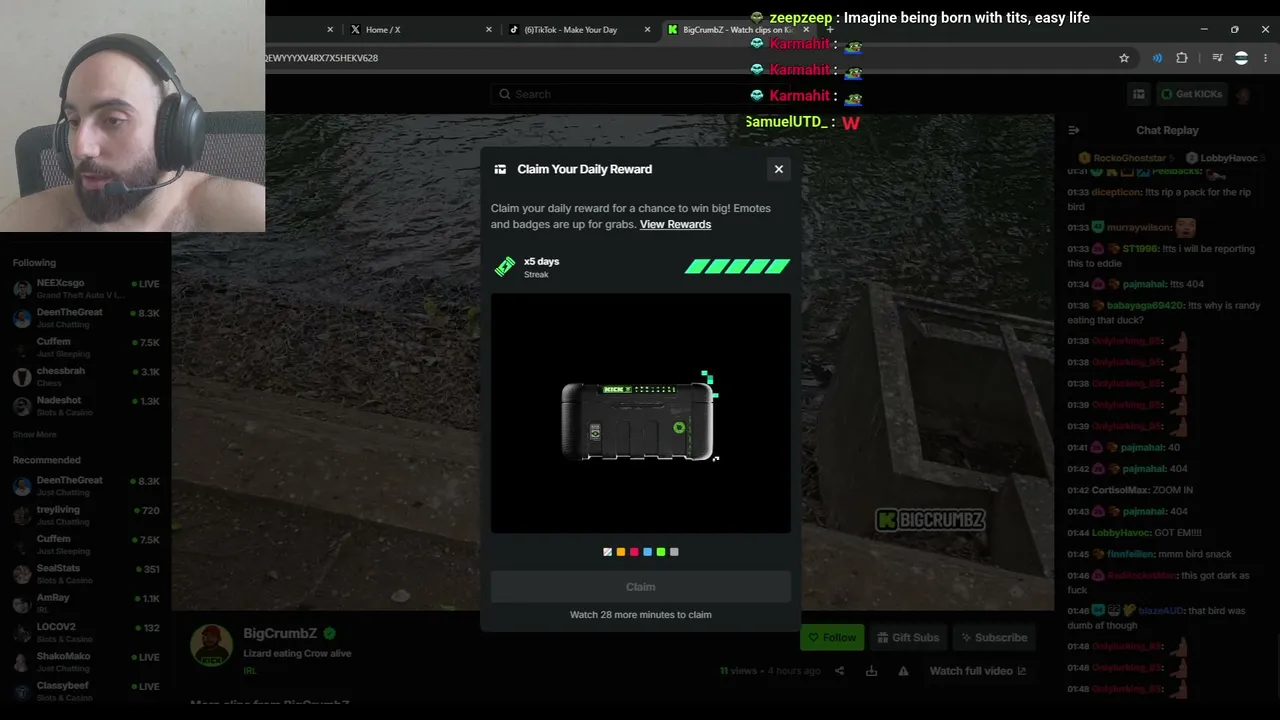Download the clip with the download icon
Image resolution: width=1280 pixels, height=720 pixels.
[871, 671]
